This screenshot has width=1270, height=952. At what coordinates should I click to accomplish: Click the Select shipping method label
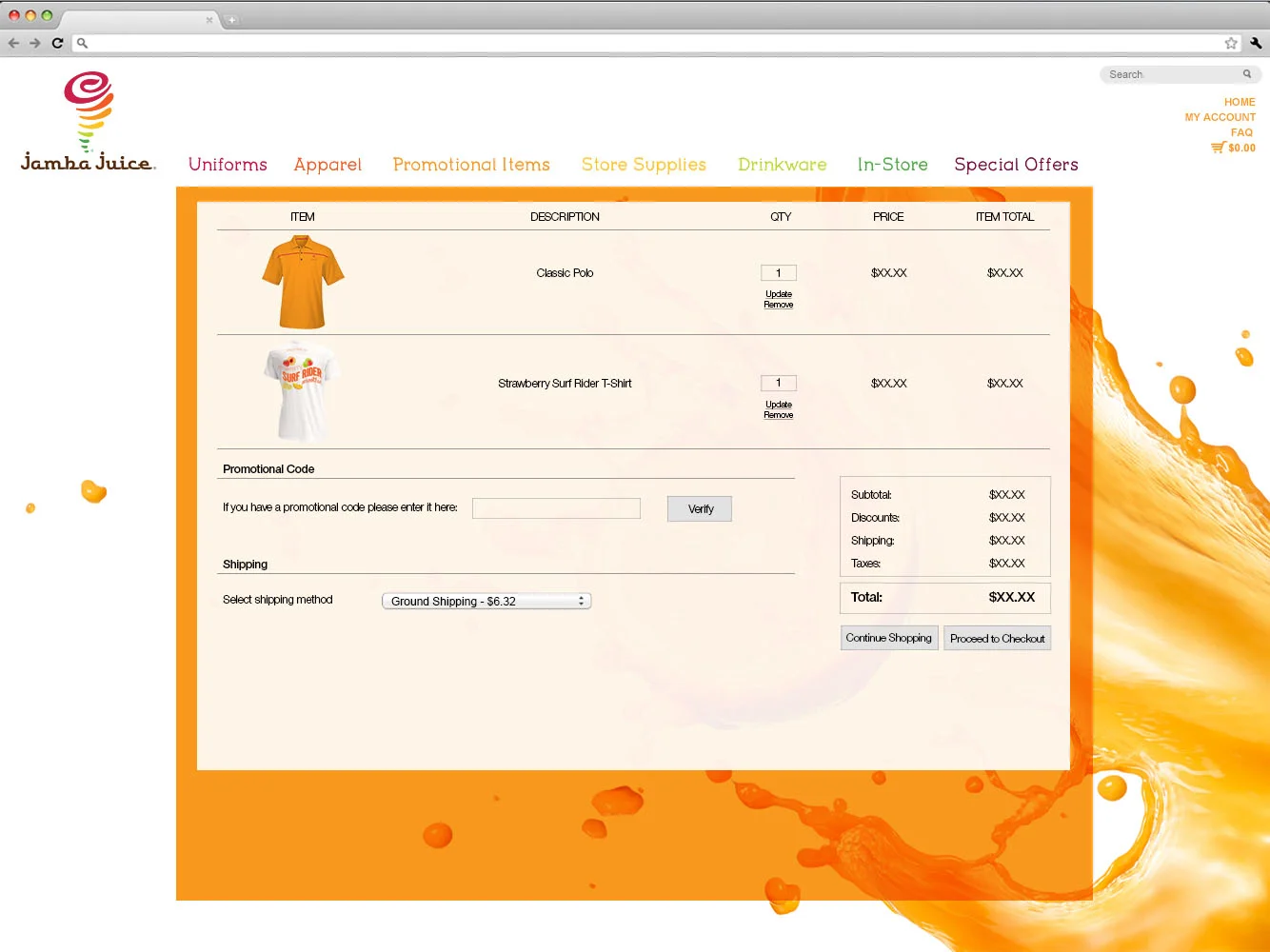pyautogui.click(x=277, y=600)
